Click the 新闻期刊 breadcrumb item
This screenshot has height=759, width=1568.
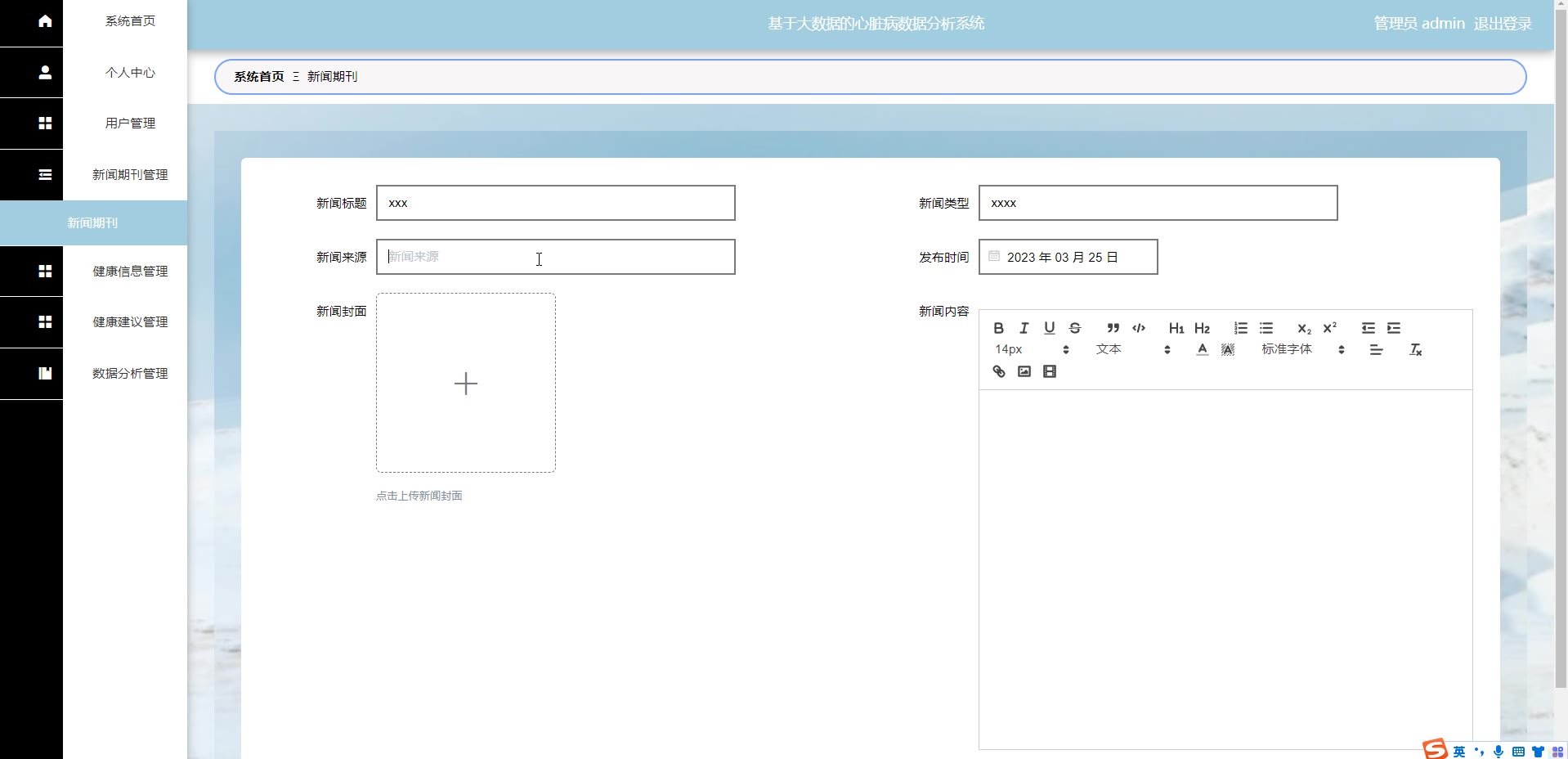332,77
